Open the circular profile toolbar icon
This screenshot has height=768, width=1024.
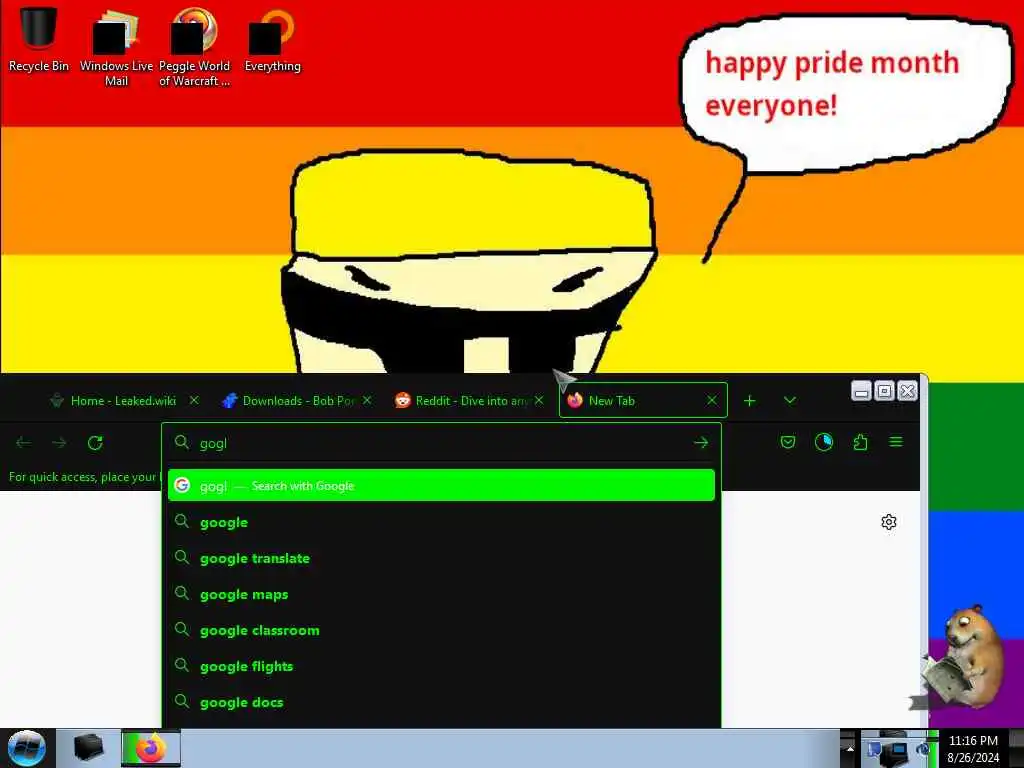(824, 443)
